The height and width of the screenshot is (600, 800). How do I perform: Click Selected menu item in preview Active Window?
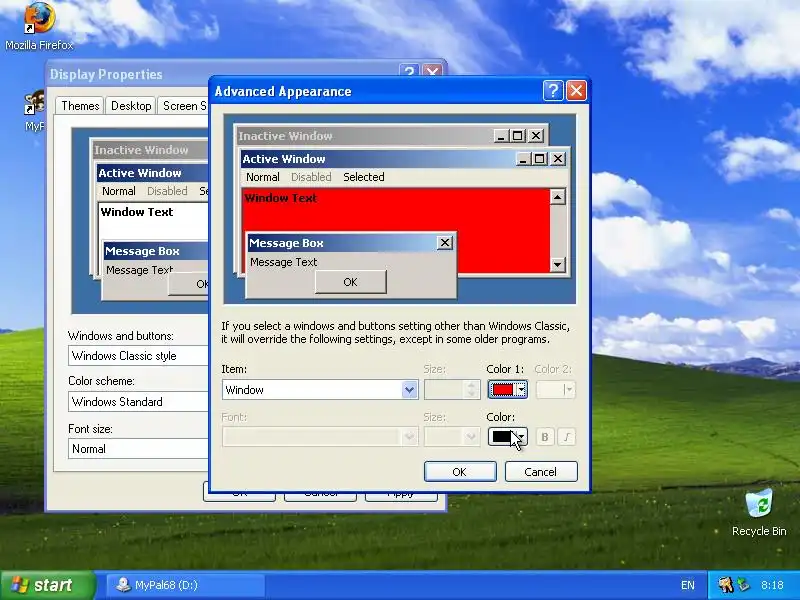pos(364,177)
